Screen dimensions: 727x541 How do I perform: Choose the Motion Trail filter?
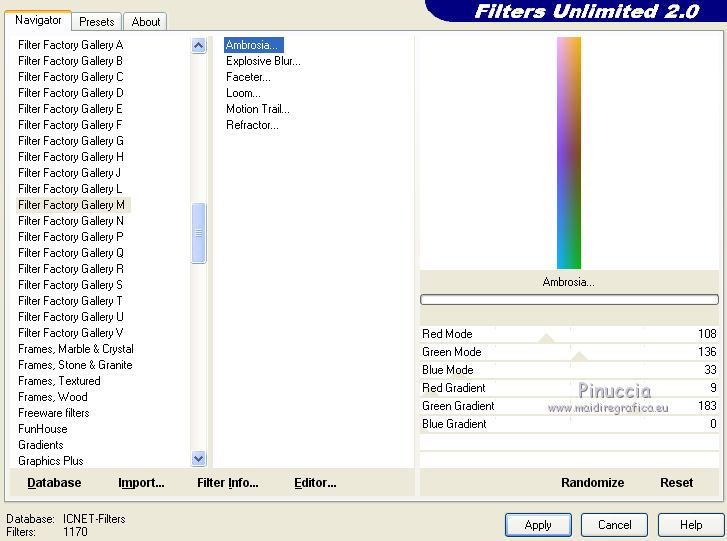258,109
